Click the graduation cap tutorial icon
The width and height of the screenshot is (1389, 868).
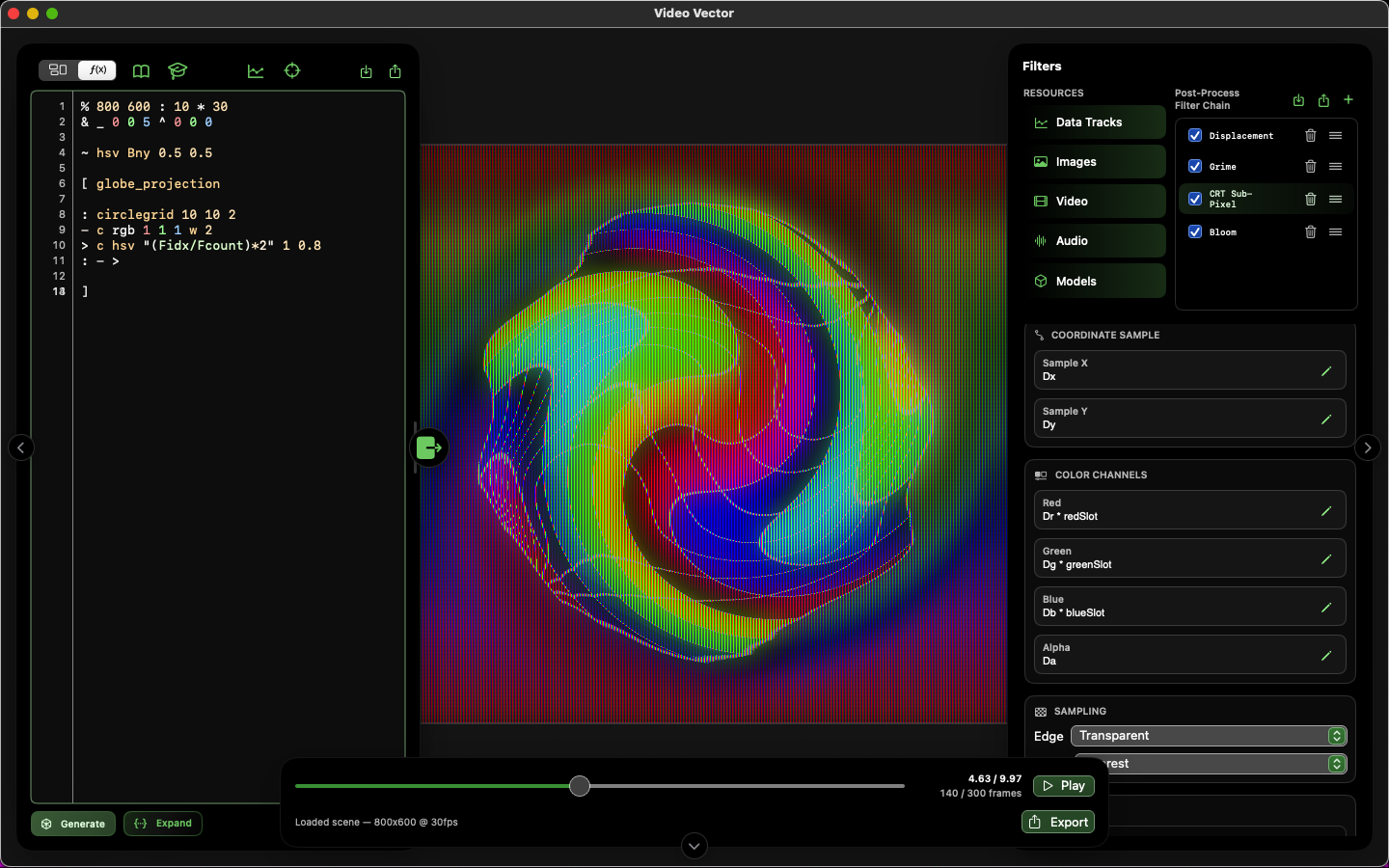pyautogui.click(x=177, y=71)
